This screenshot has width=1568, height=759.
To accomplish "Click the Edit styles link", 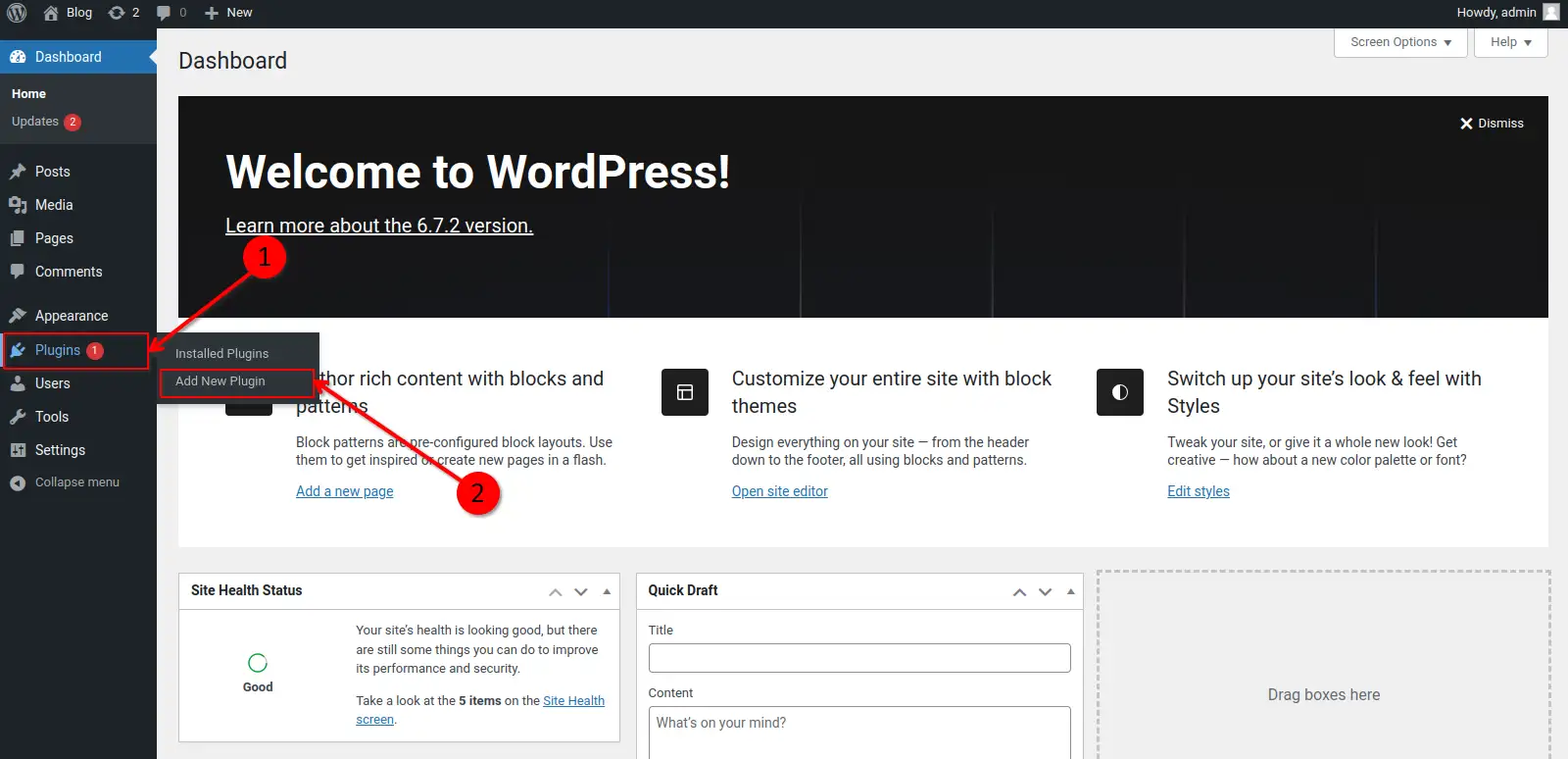I will pyautogui.click(x=1199, y=491).
